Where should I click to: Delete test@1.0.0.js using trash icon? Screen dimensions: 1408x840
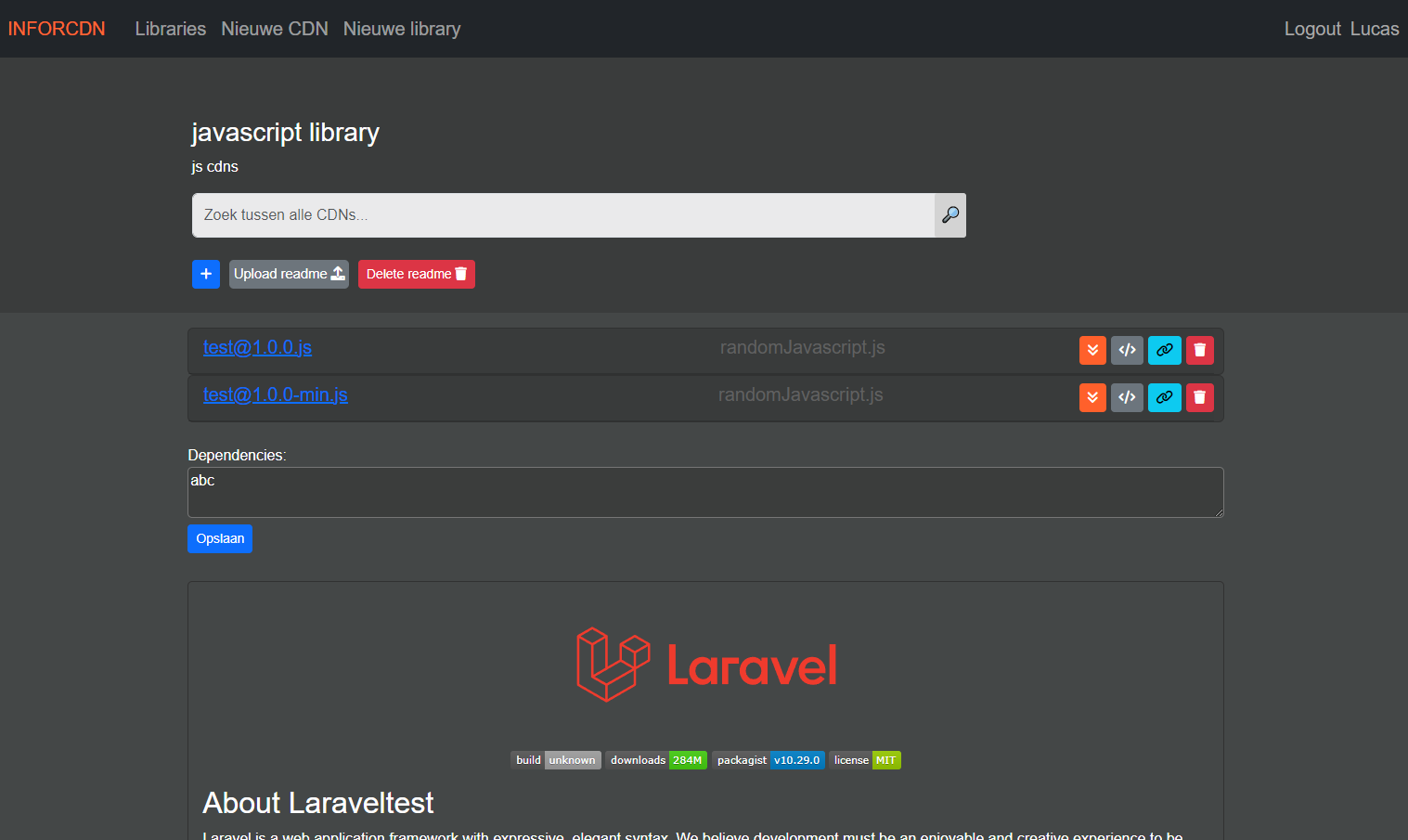click(1199, 350)
